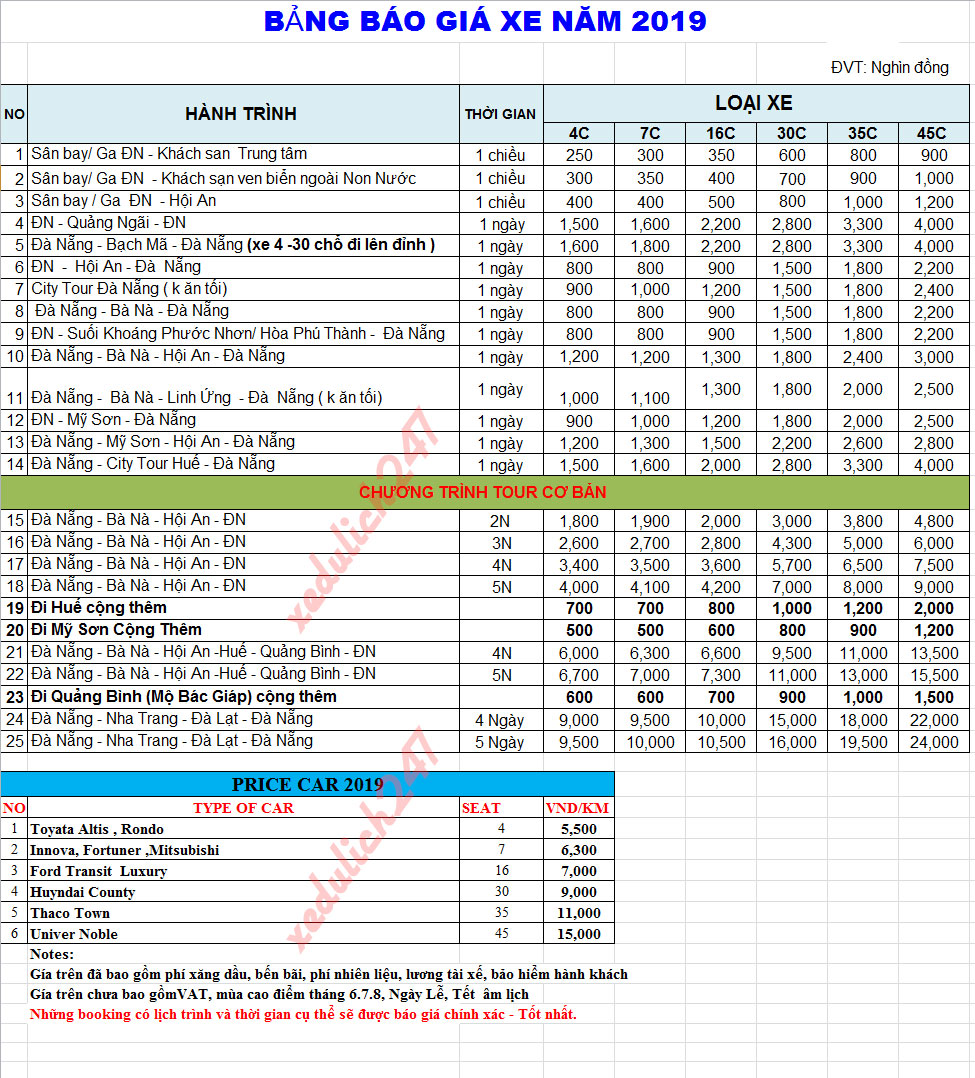The image size is (975, 1078).
Task: Click the 'THỜI GIAN' column header
Action: click(x=500, y=114)
